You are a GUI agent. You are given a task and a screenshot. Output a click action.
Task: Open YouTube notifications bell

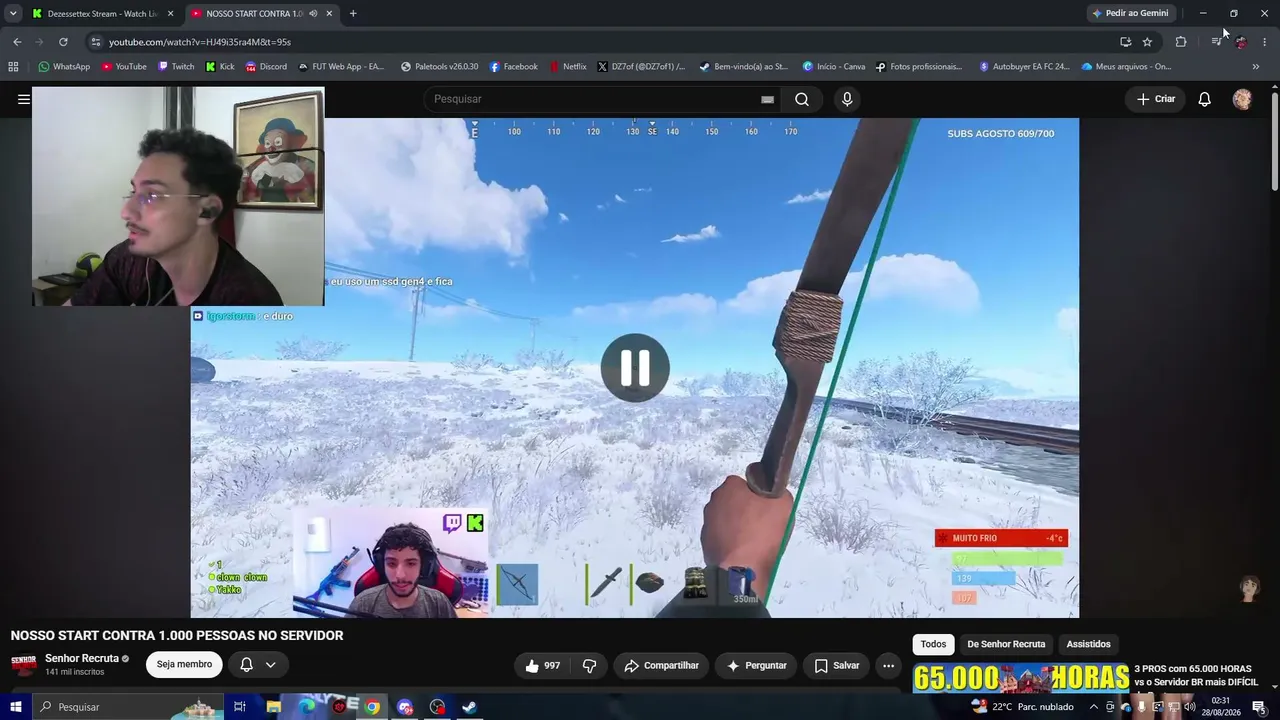click(x=1205, y=99)
